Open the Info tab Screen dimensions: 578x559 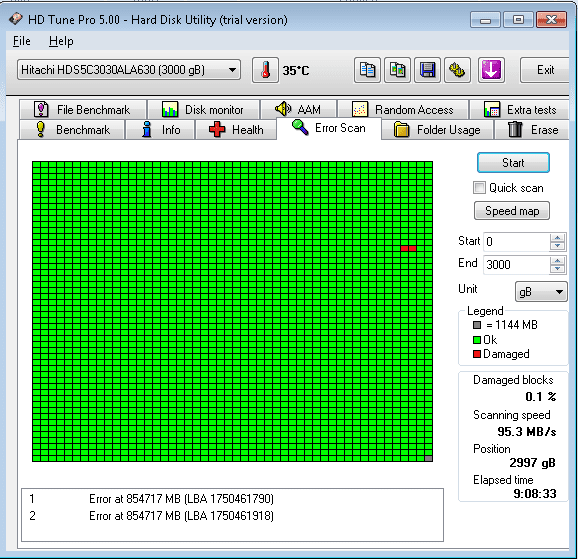tap(160, 130)
